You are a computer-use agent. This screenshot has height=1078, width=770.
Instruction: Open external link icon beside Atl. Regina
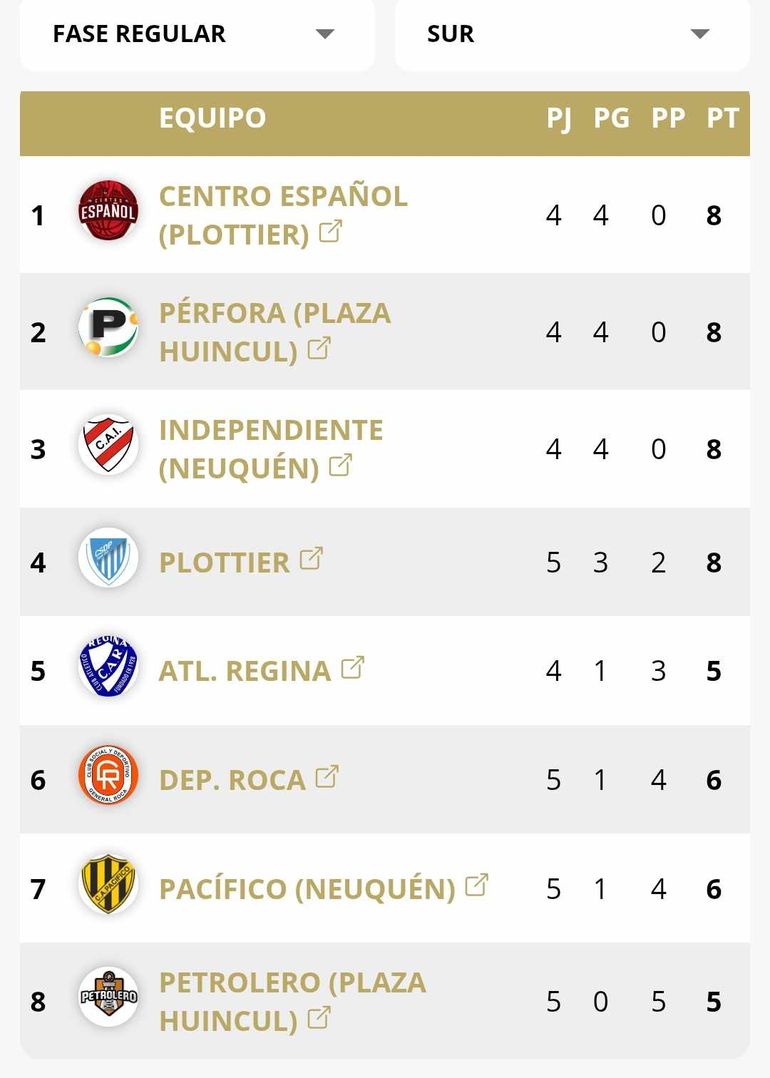(353, 668)
